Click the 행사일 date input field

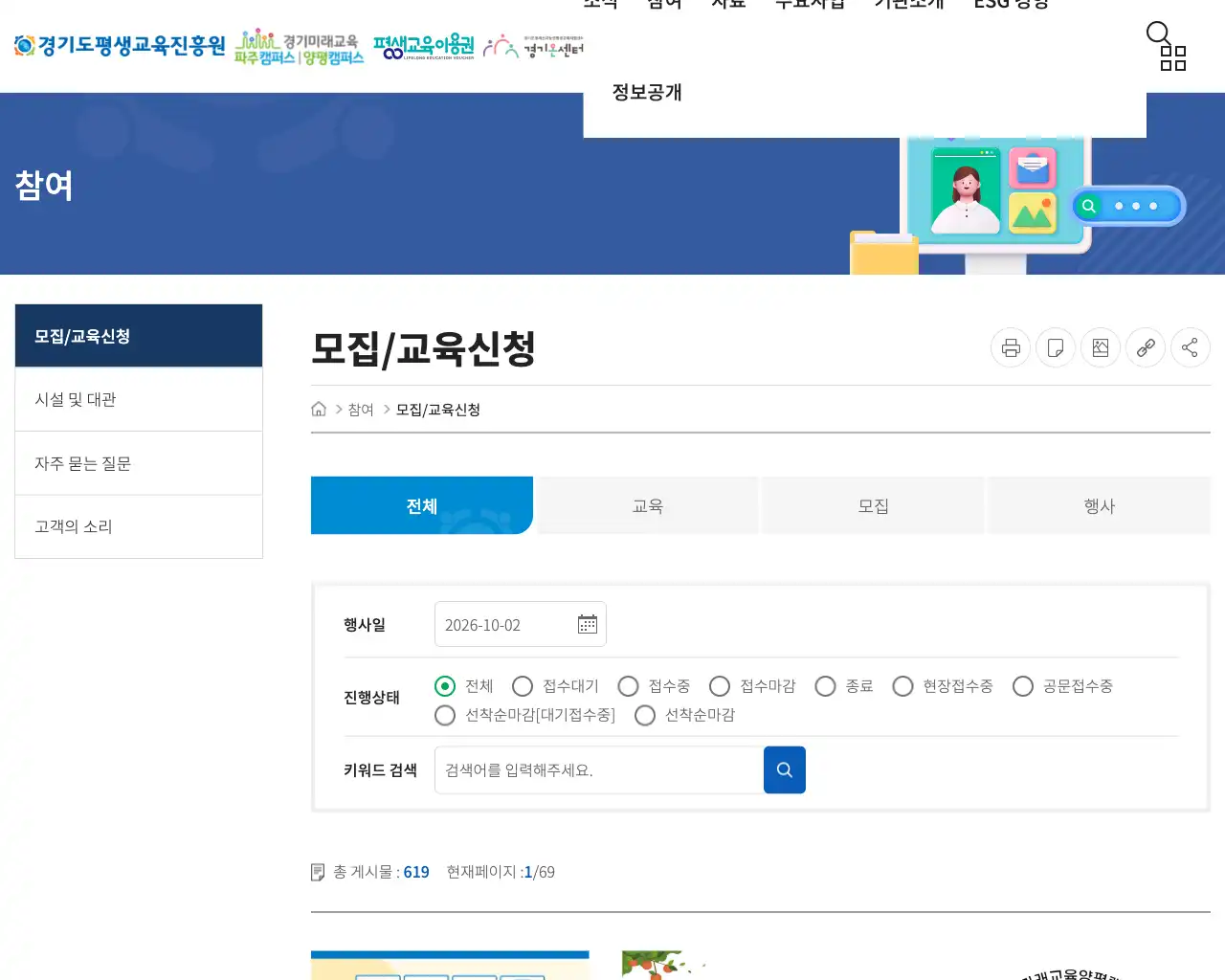click(x=521, y=624)
